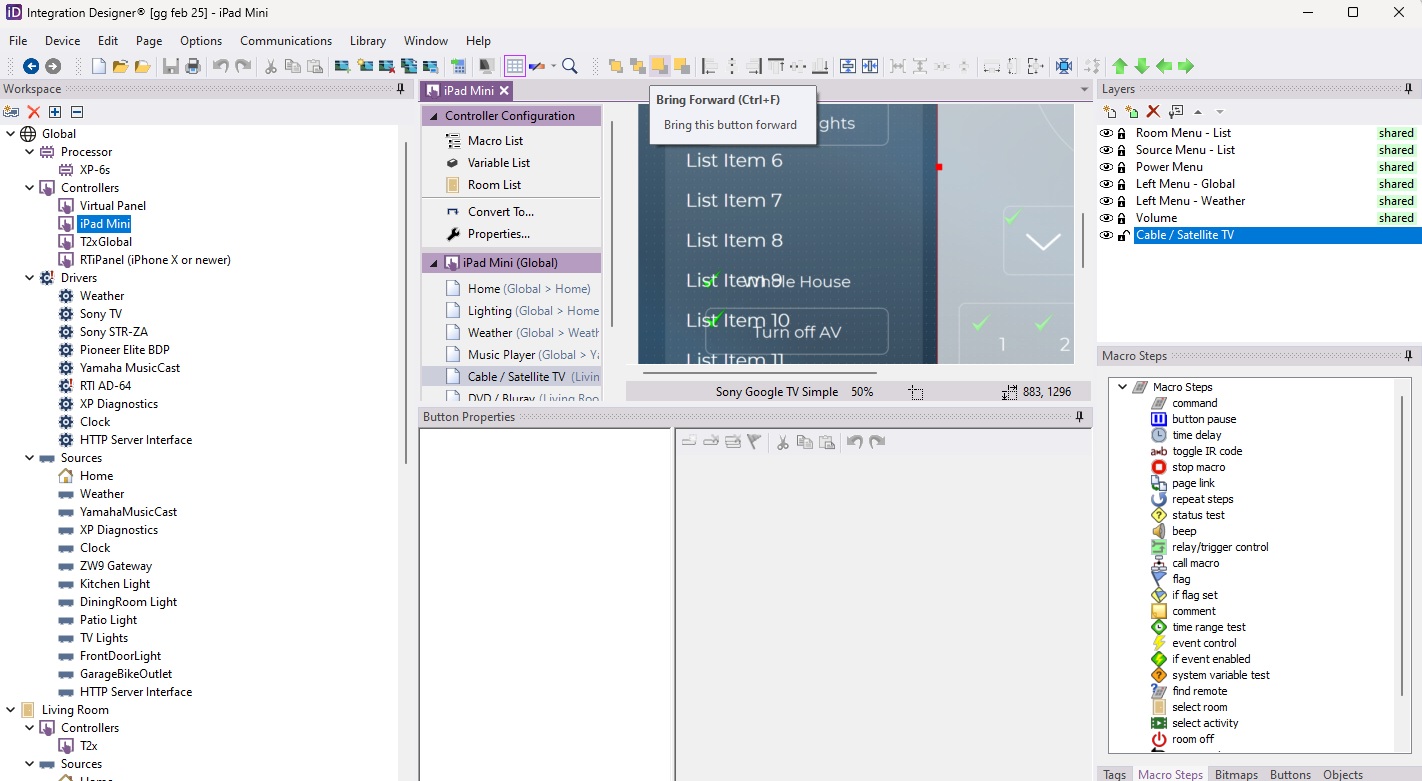Click the green up arrow toolbar icon
This screenshot has width=1422, height=781.
pos(1120,66)
